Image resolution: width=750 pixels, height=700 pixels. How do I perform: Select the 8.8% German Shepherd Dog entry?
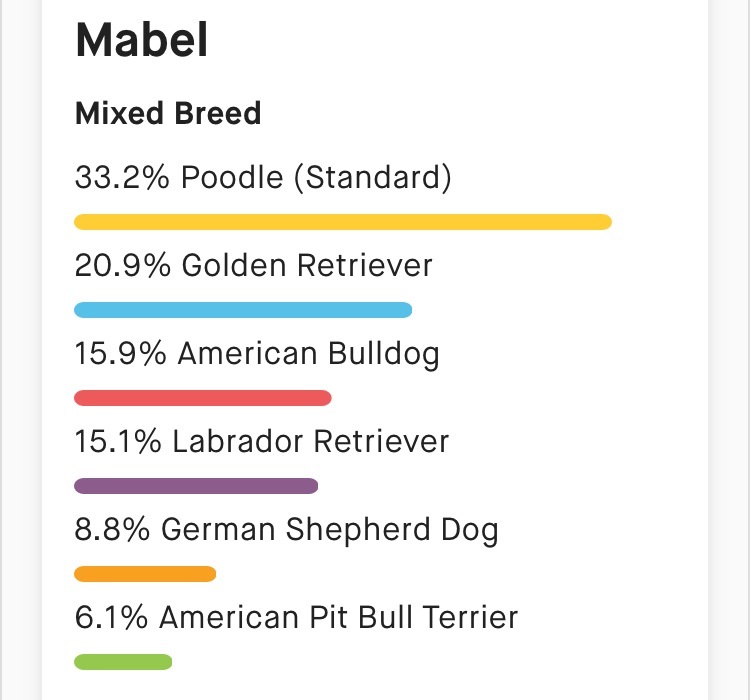tap(287, 530)
